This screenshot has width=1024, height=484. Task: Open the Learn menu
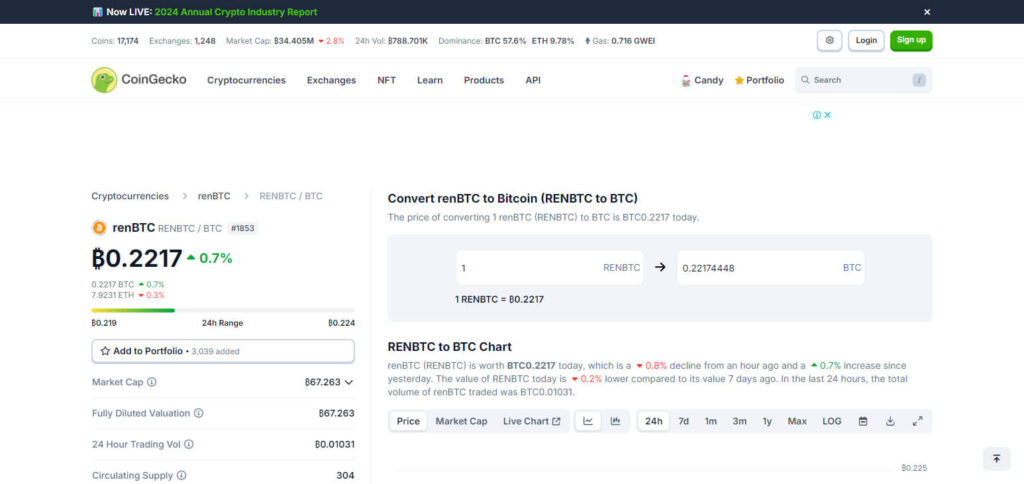click(x=430, y=80)
